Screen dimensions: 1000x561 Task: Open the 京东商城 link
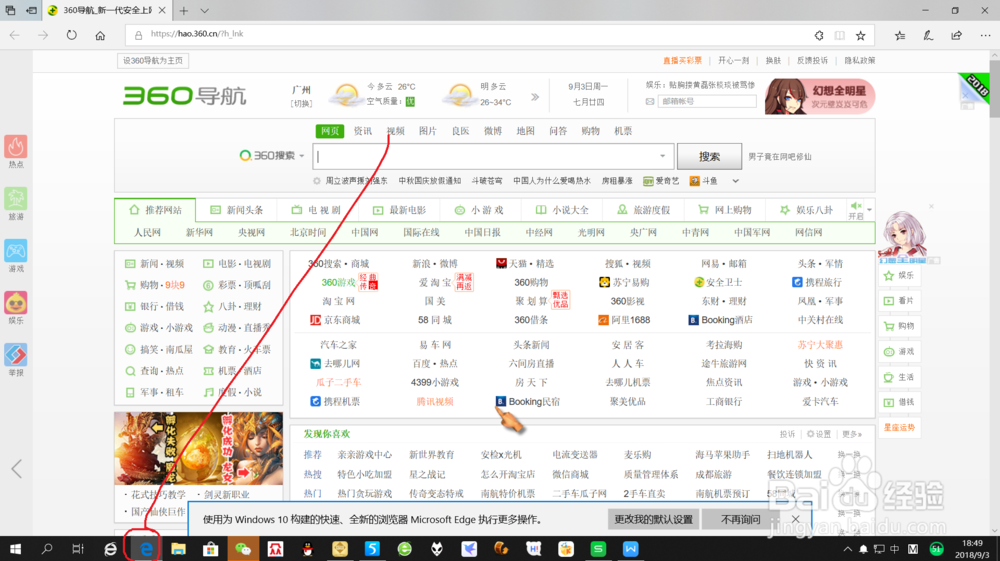click(335, 320)
